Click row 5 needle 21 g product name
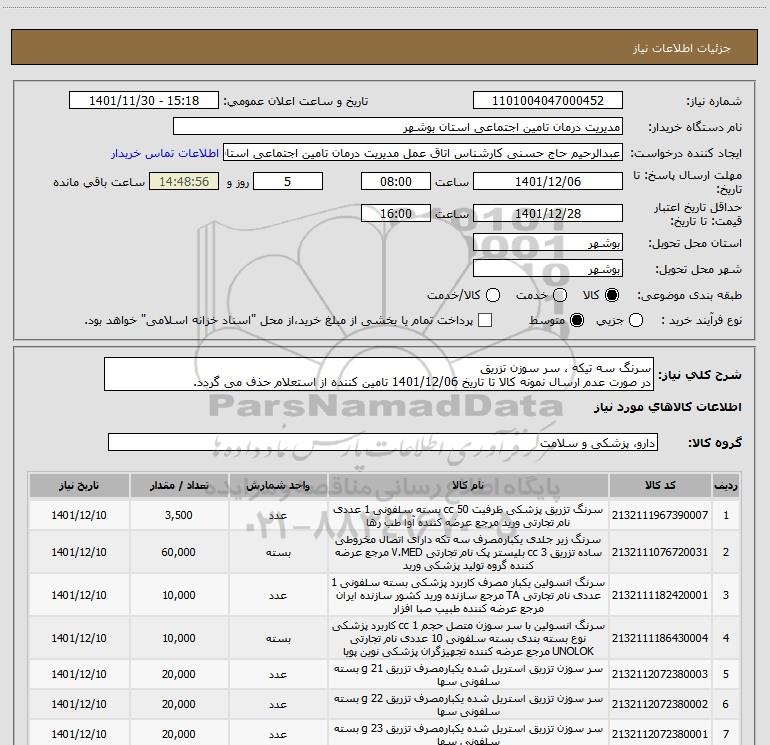The image size is (770, 745). (468, 675)
